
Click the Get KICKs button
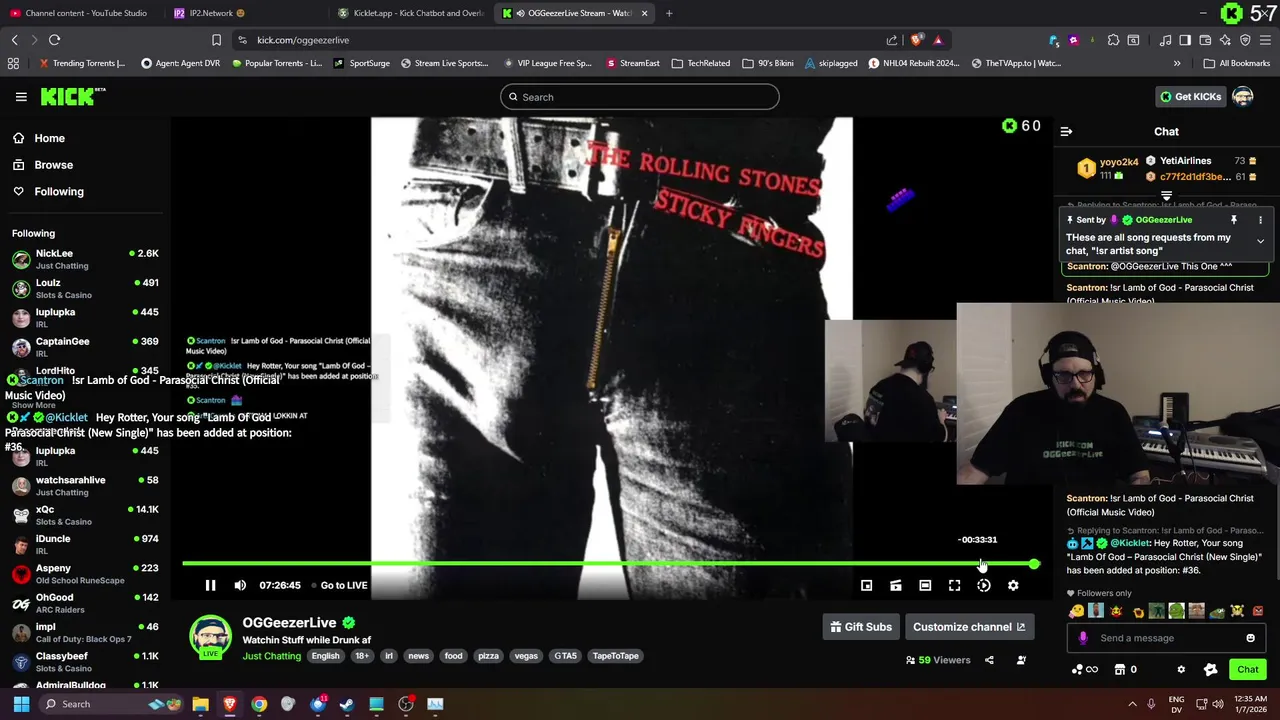tap(1190, 97)
